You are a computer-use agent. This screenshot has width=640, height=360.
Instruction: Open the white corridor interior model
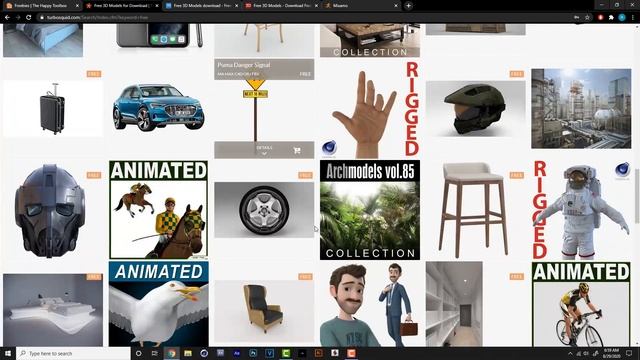point(454,304)
